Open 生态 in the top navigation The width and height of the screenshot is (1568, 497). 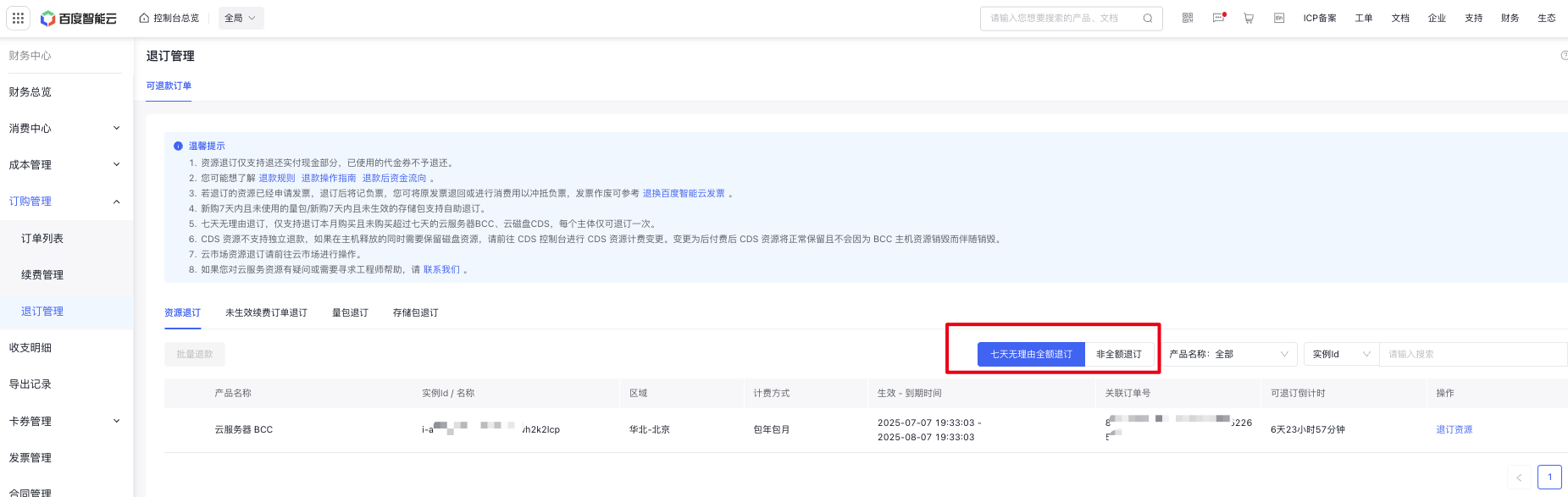coord(1547,18)
